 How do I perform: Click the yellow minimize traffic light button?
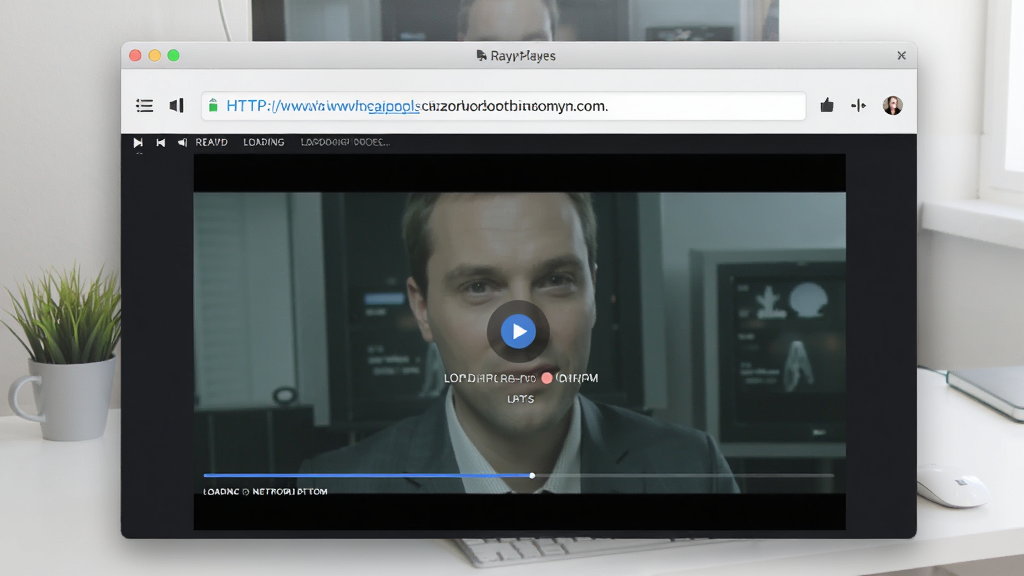[155, 56]
